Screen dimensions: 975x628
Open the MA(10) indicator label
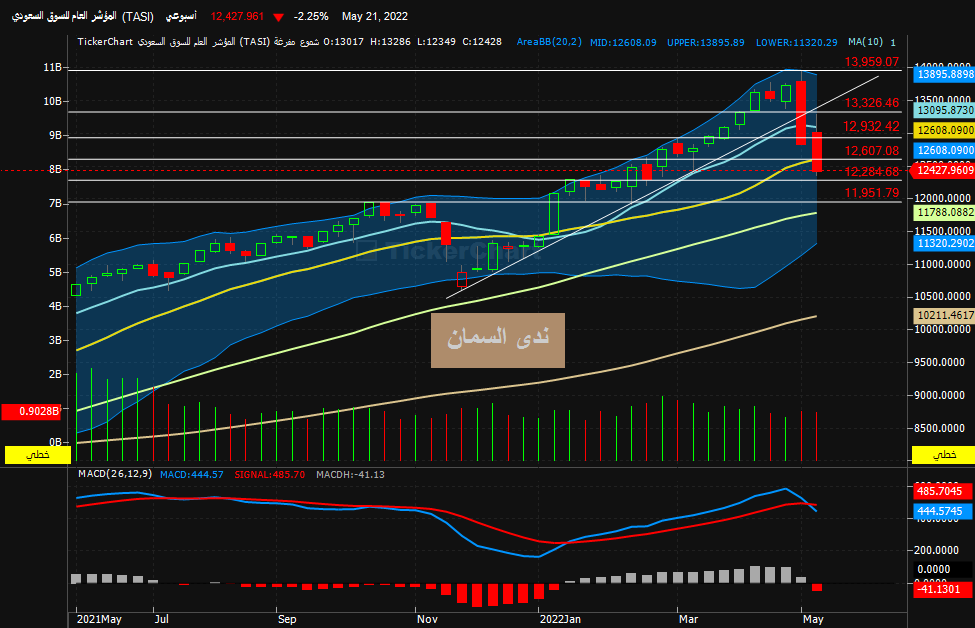click(866, 42)
